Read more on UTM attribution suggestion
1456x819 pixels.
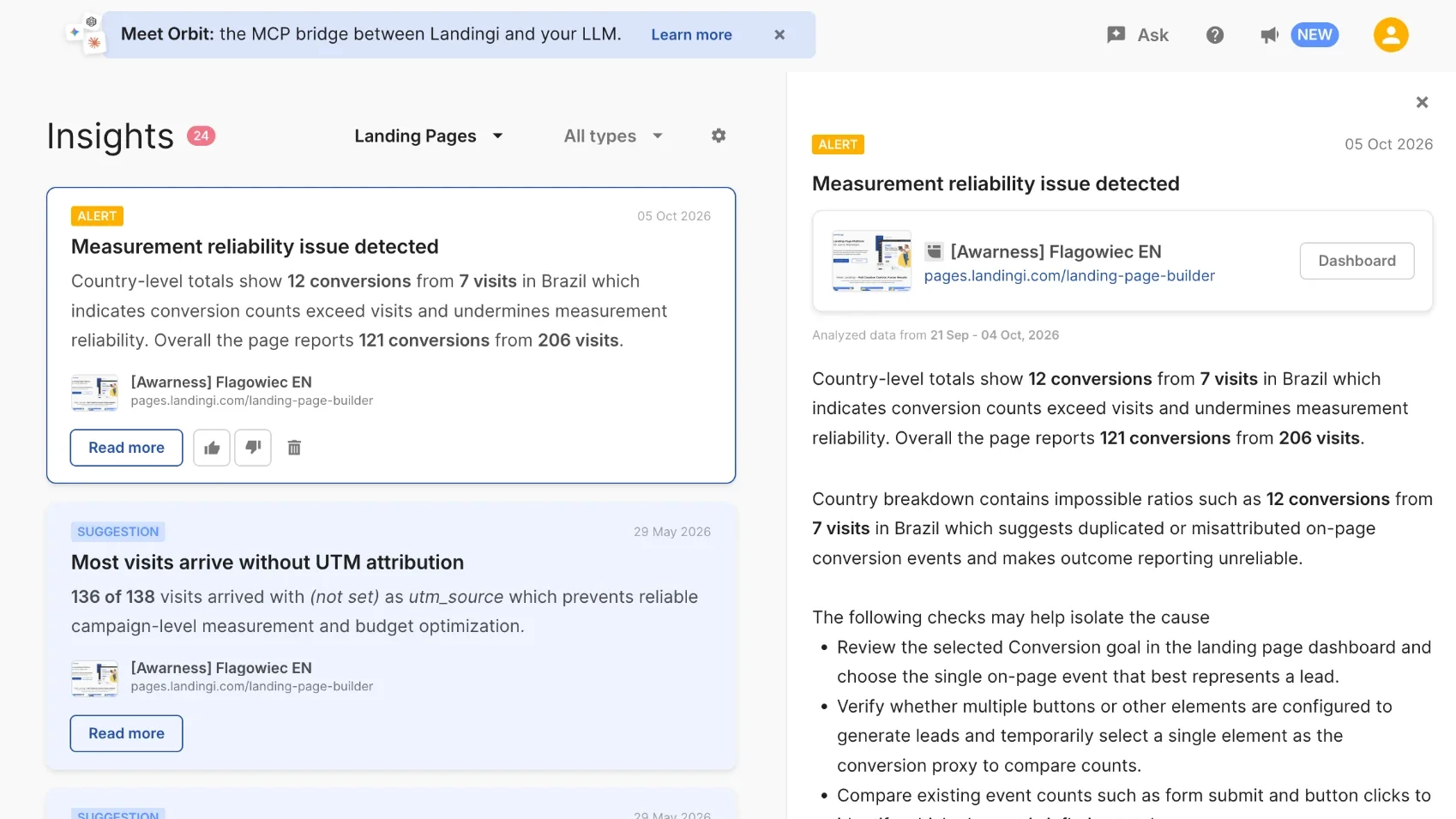click(x=126, y=734)
